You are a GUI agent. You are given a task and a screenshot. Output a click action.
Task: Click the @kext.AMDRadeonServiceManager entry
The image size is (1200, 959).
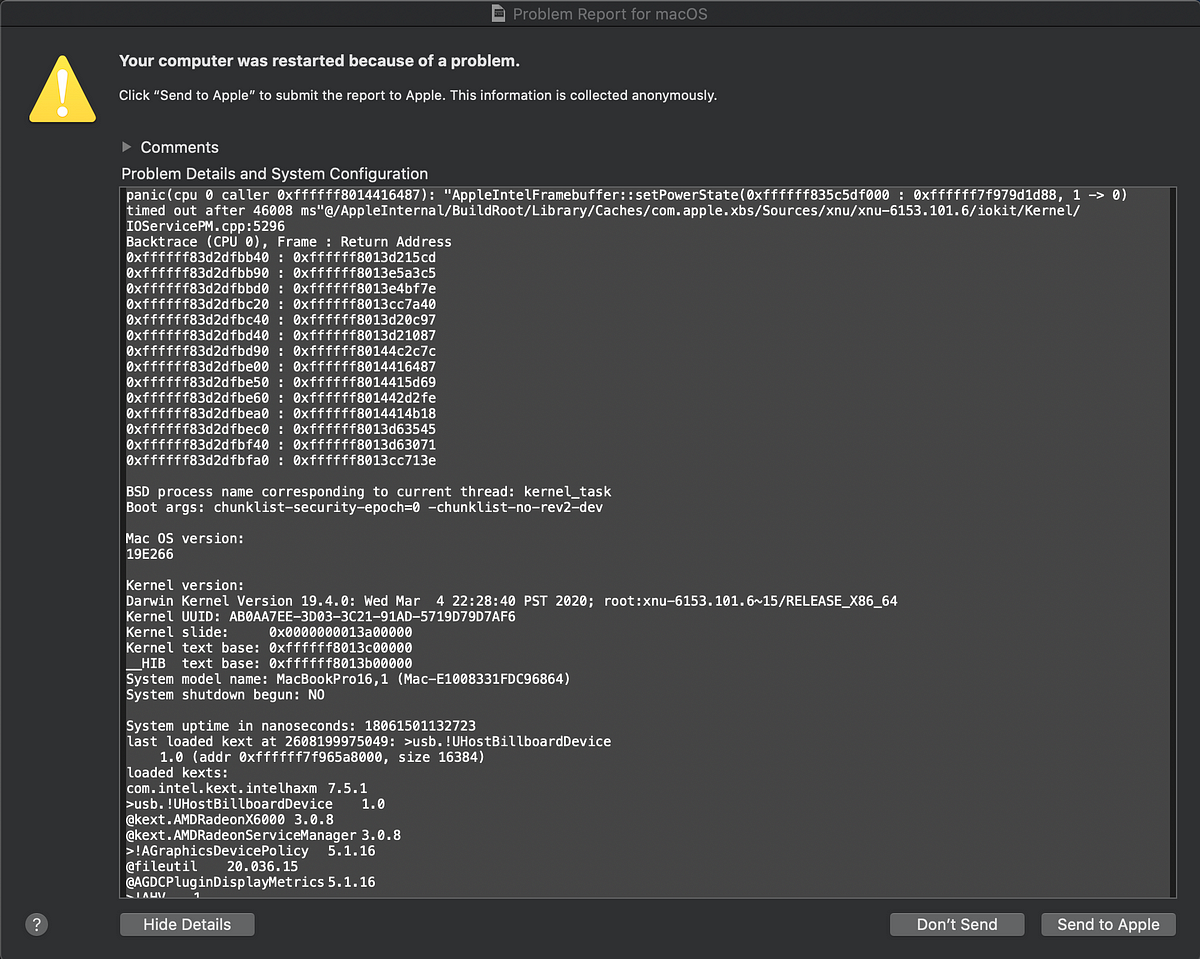tap(264, 835)
